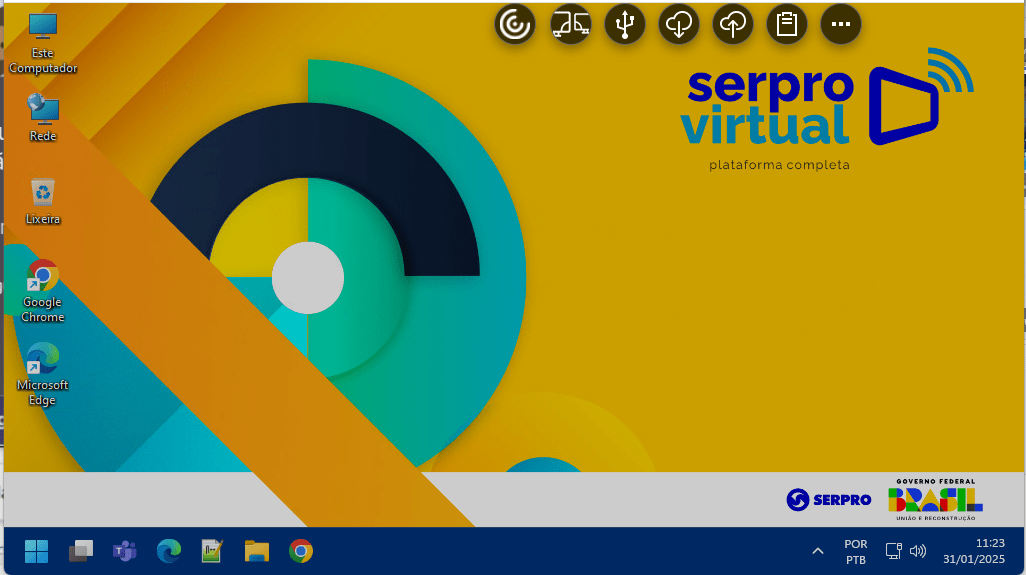Open Edge browser from taskbar
The image size is (1026, 575).
tap(169, 551)
